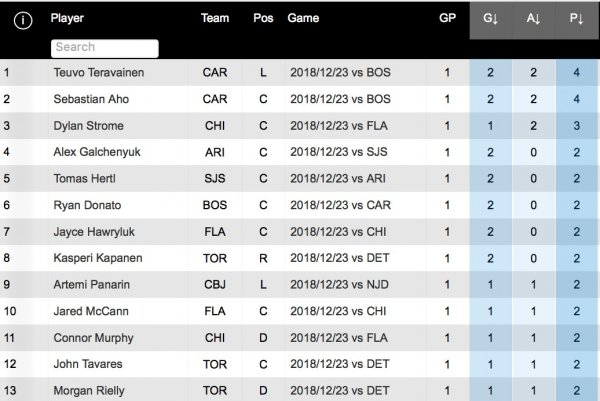Click Kasperi Kapanen's game vs DET

point(340,258)
